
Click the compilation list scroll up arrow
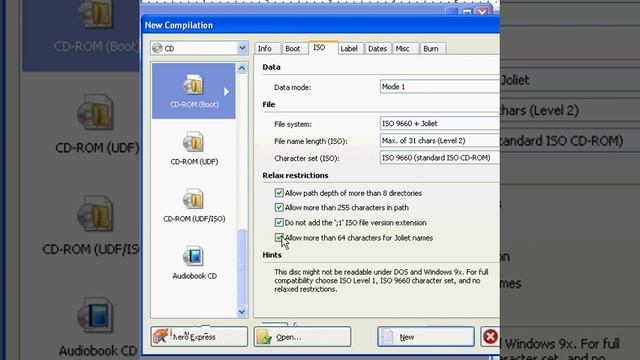click(242, 68)
